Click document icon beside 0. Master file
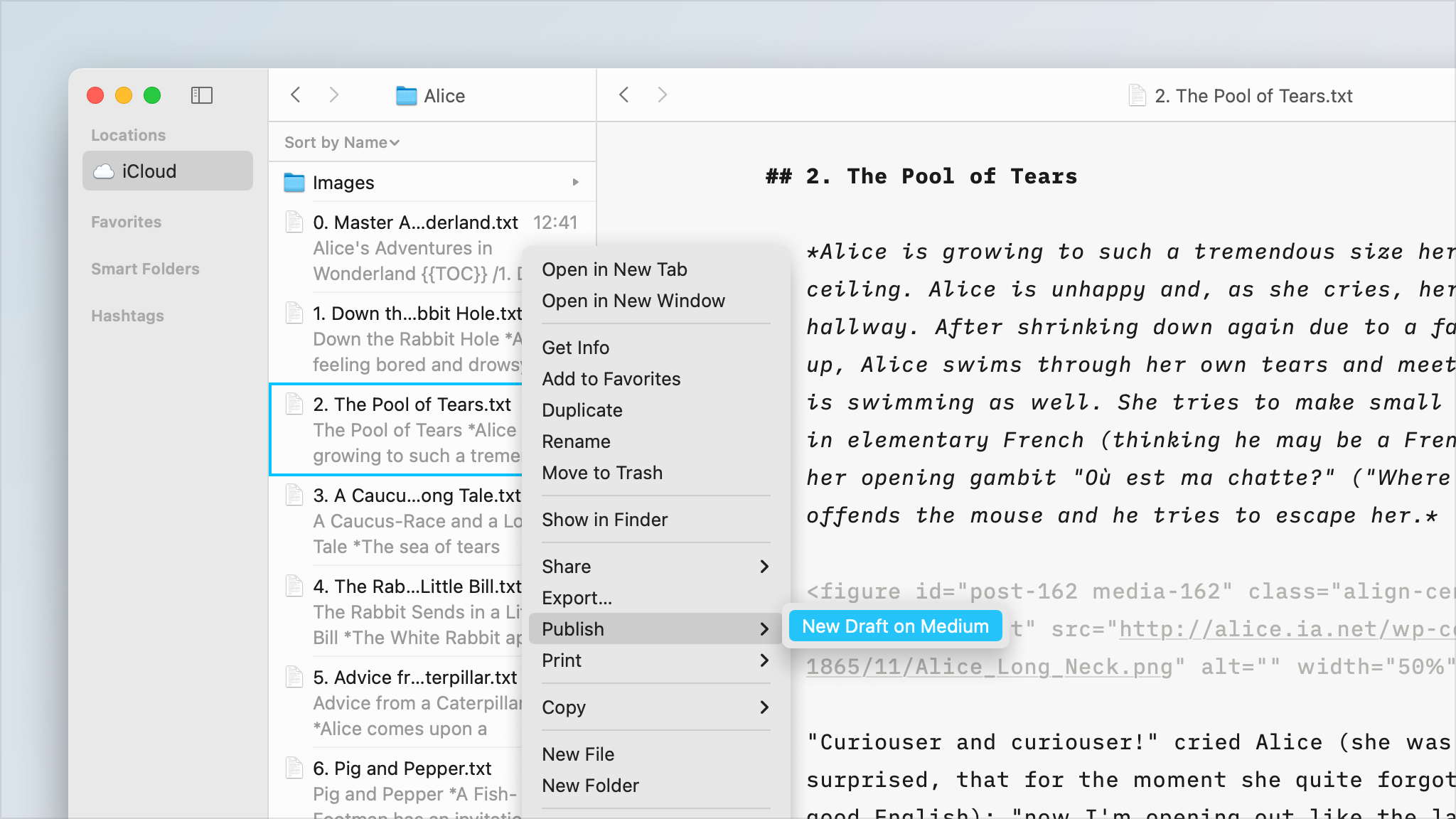This screenshot has width=1456, height=819. [294, 222]
